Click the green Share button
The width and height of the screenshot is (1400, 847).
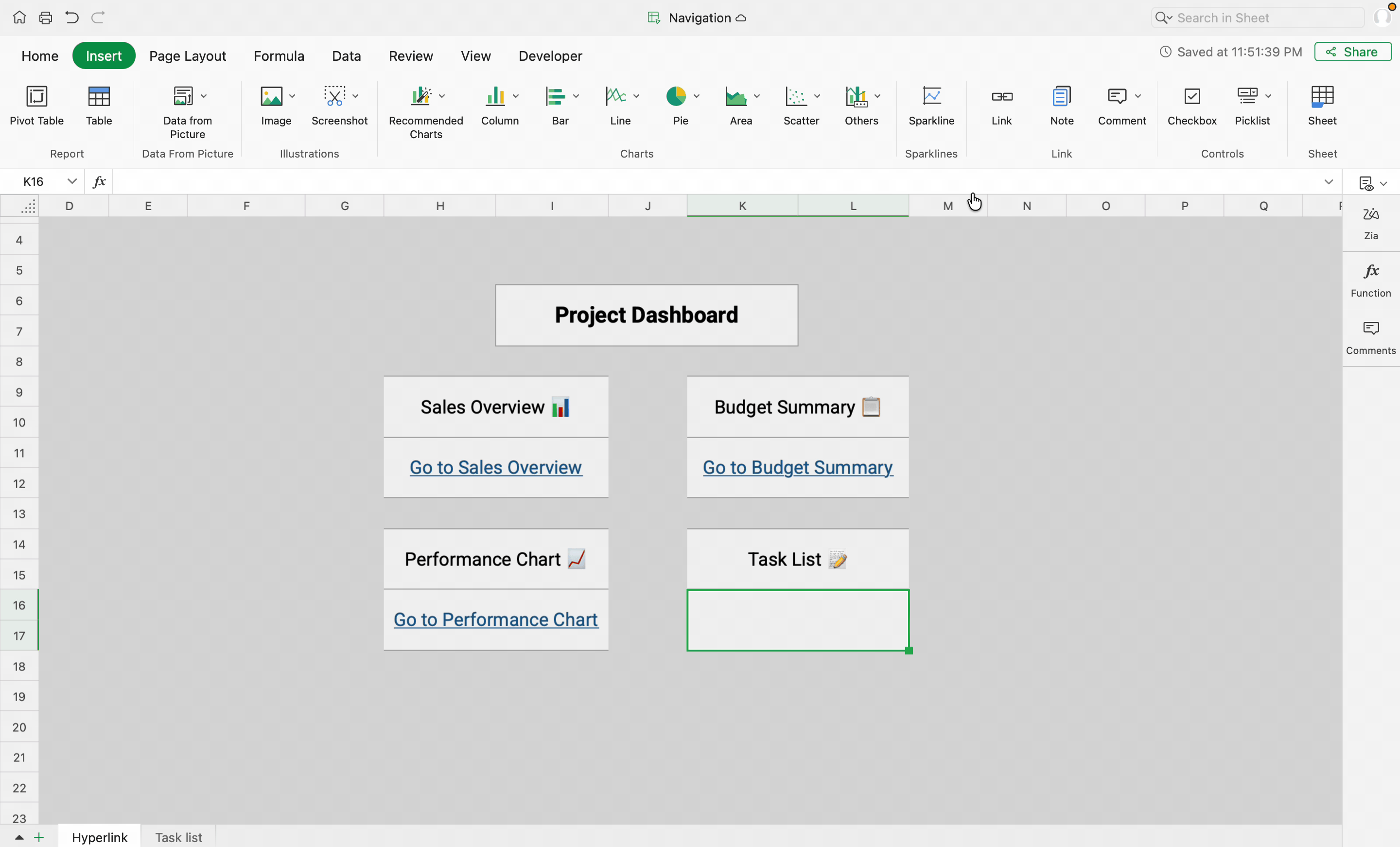point(1352,52)
